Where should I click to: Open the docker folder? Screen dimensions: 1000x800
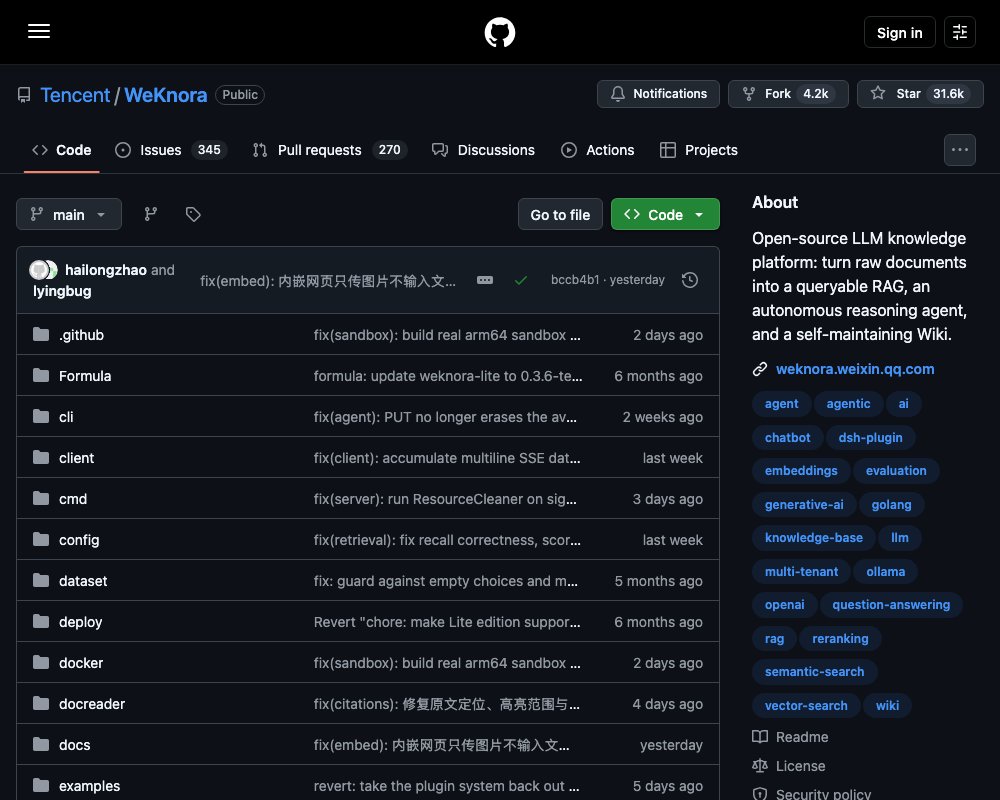(x=81, y=663)
